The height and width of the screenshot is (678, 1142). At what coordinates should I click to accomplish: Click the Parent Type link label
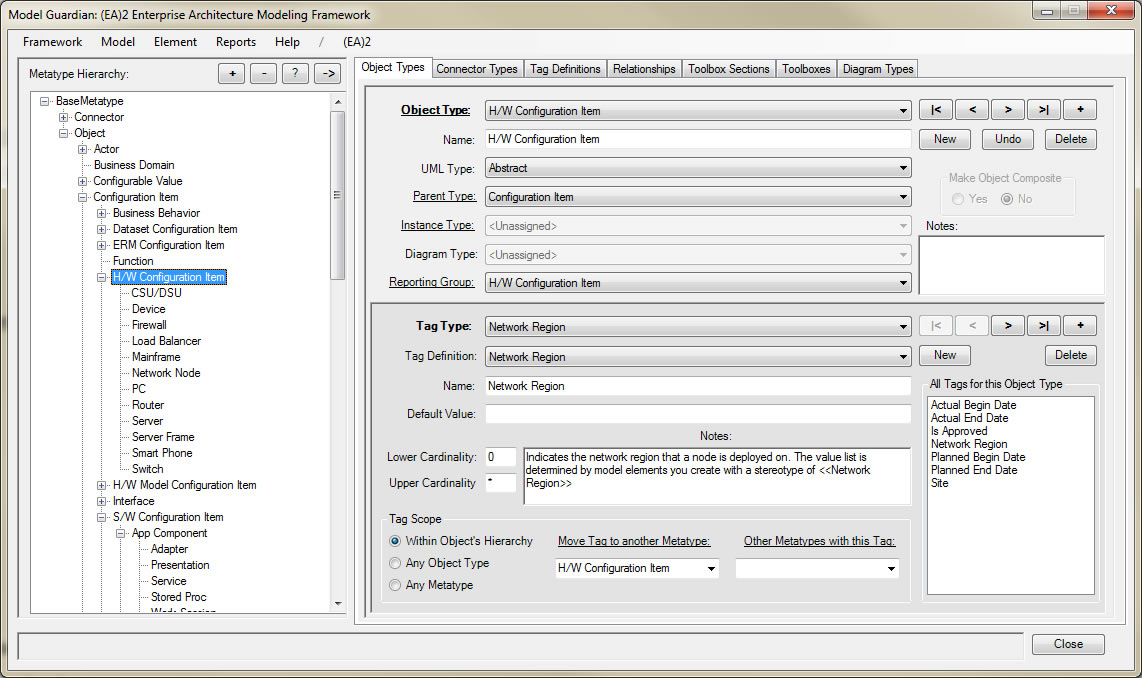(x=444, y=196)
